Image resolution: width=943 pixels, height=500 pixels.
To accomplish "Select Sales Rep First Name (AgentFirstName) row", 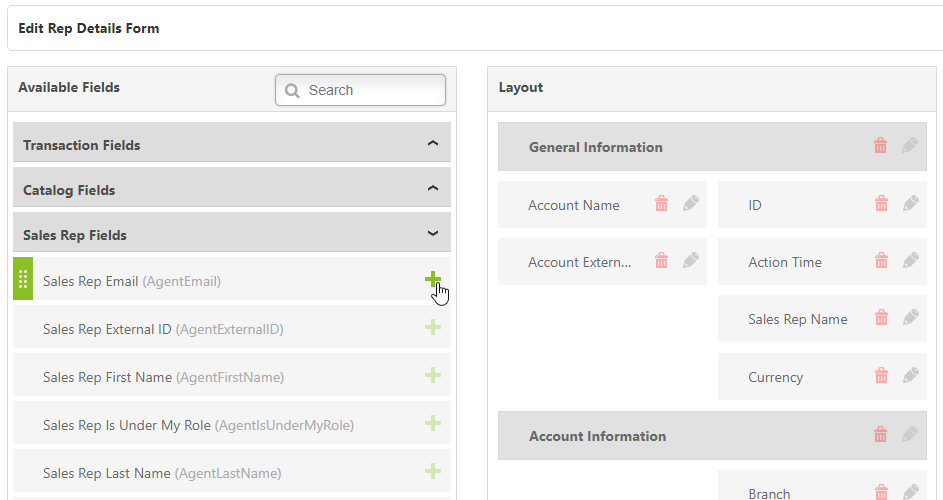I will pyautogui.click(x=232, y=375).
